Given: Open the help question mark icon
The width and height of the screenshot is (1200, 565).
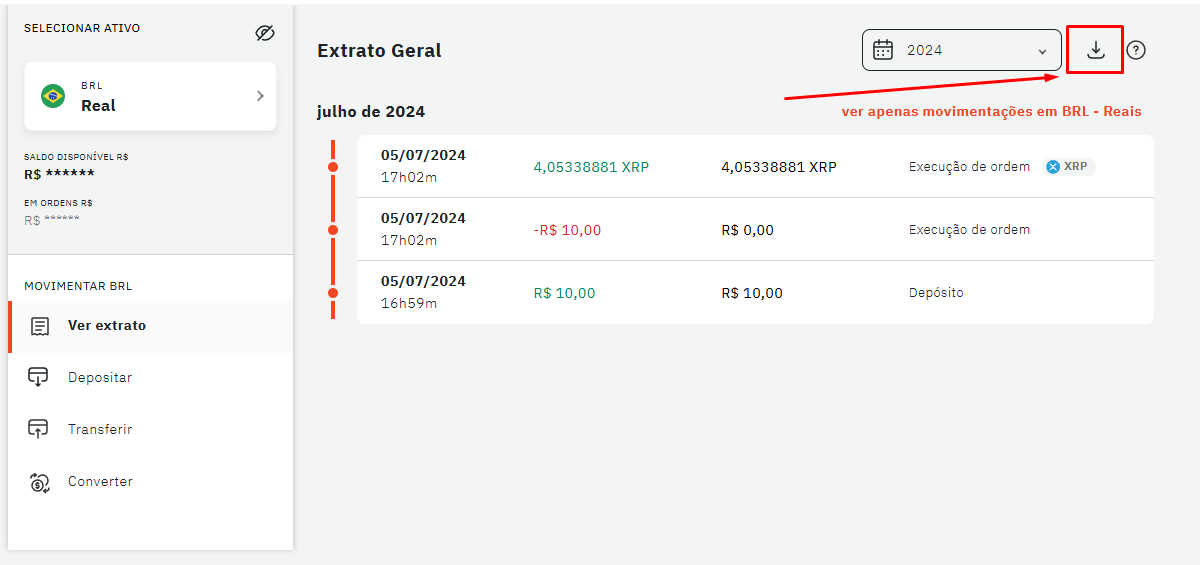Looking at the screenshot, I should (1136, 50).
